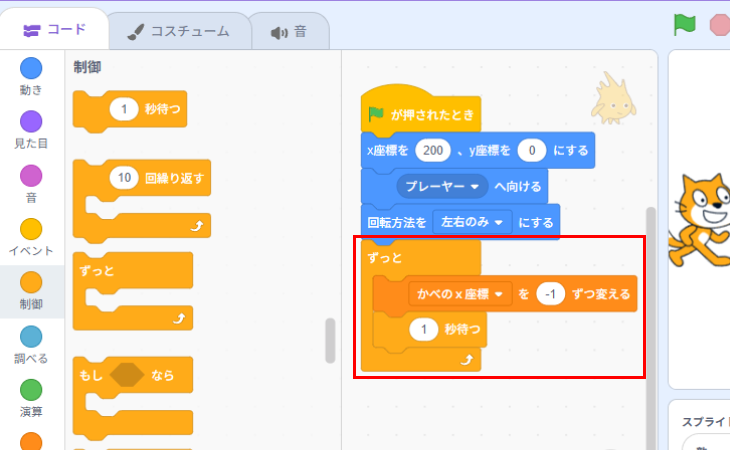Expand the 左右のみ rotation style dropdown

tap(471, 221)
